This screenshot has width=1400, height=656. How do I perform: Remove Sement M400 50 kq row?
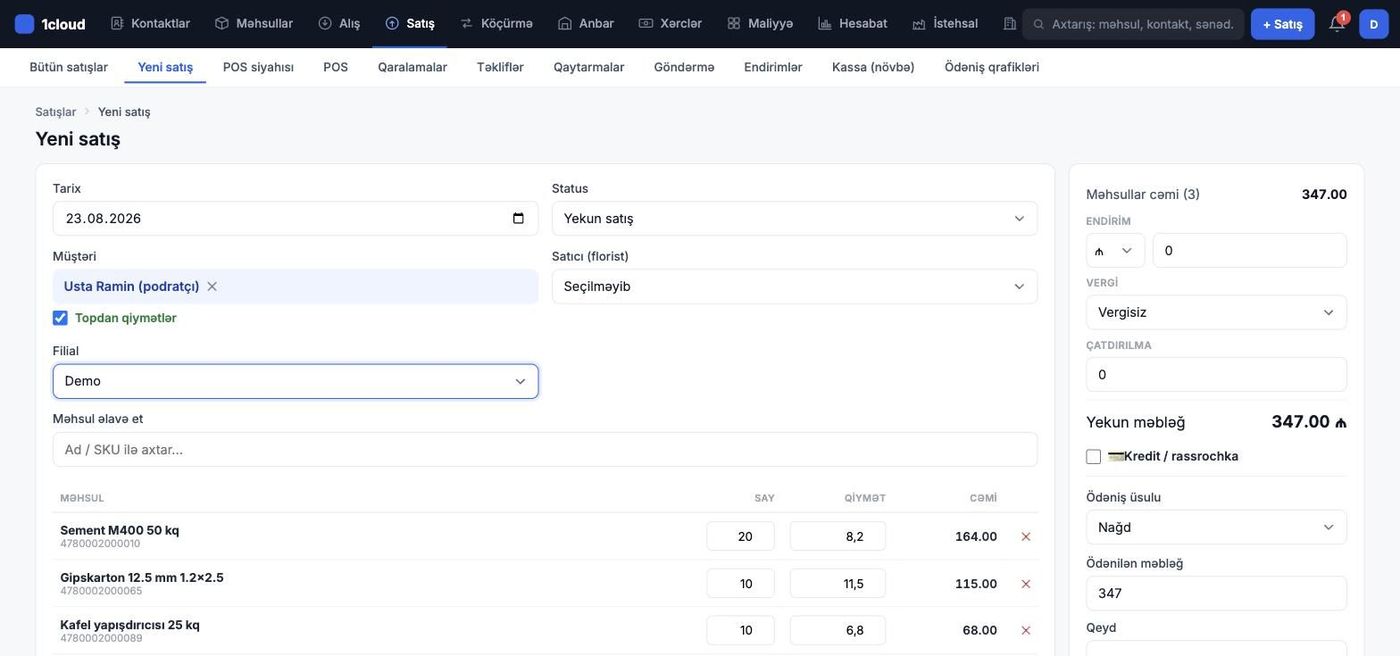(x=1025, y=537)
